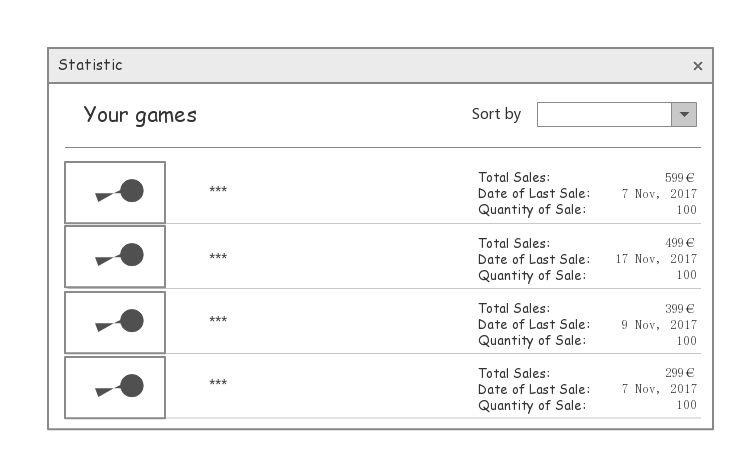Image resolution: width=745 pixels, height=461 pixels.
Task: Select the game thumbnail with 599 € sales
Action: coord(115,192)
